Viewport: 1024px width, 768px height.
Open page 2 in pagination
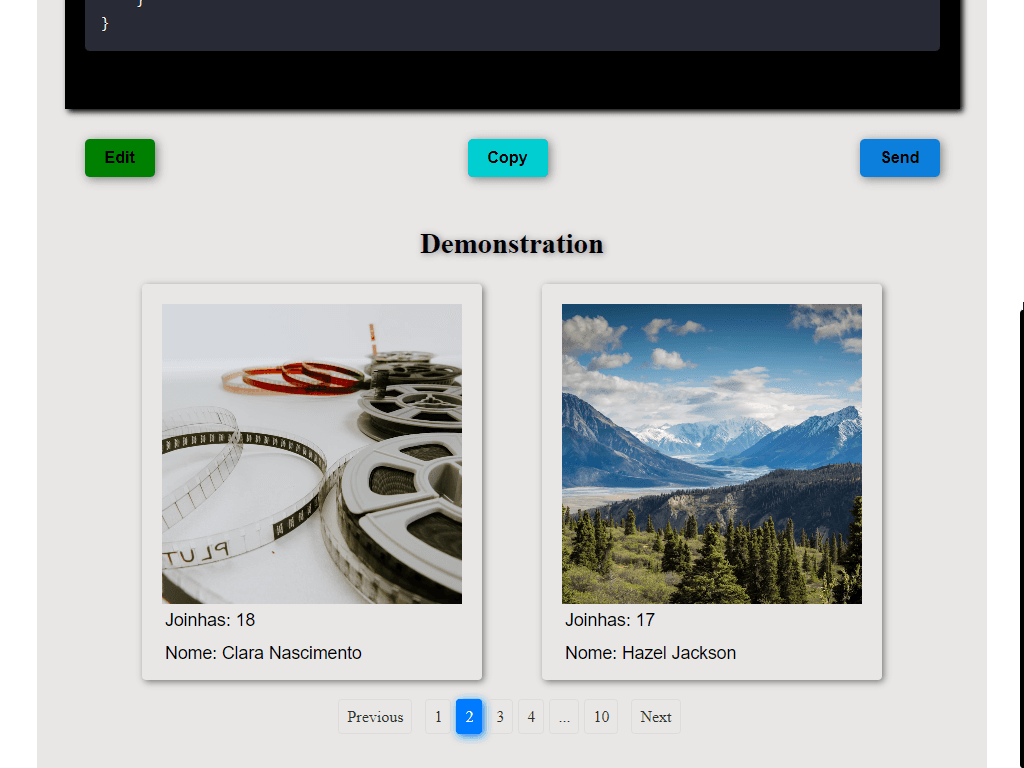click(x=469, y=716)
